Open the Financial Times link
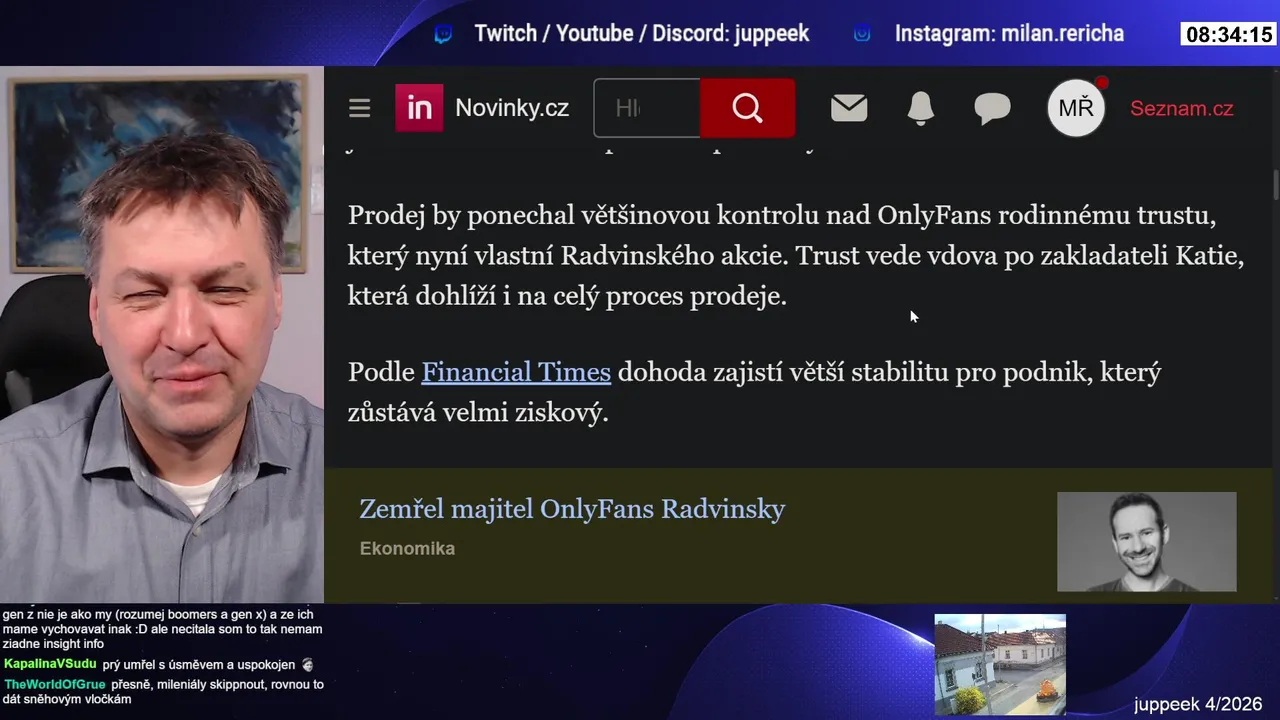1280x720 pixels. coord(516,372)
